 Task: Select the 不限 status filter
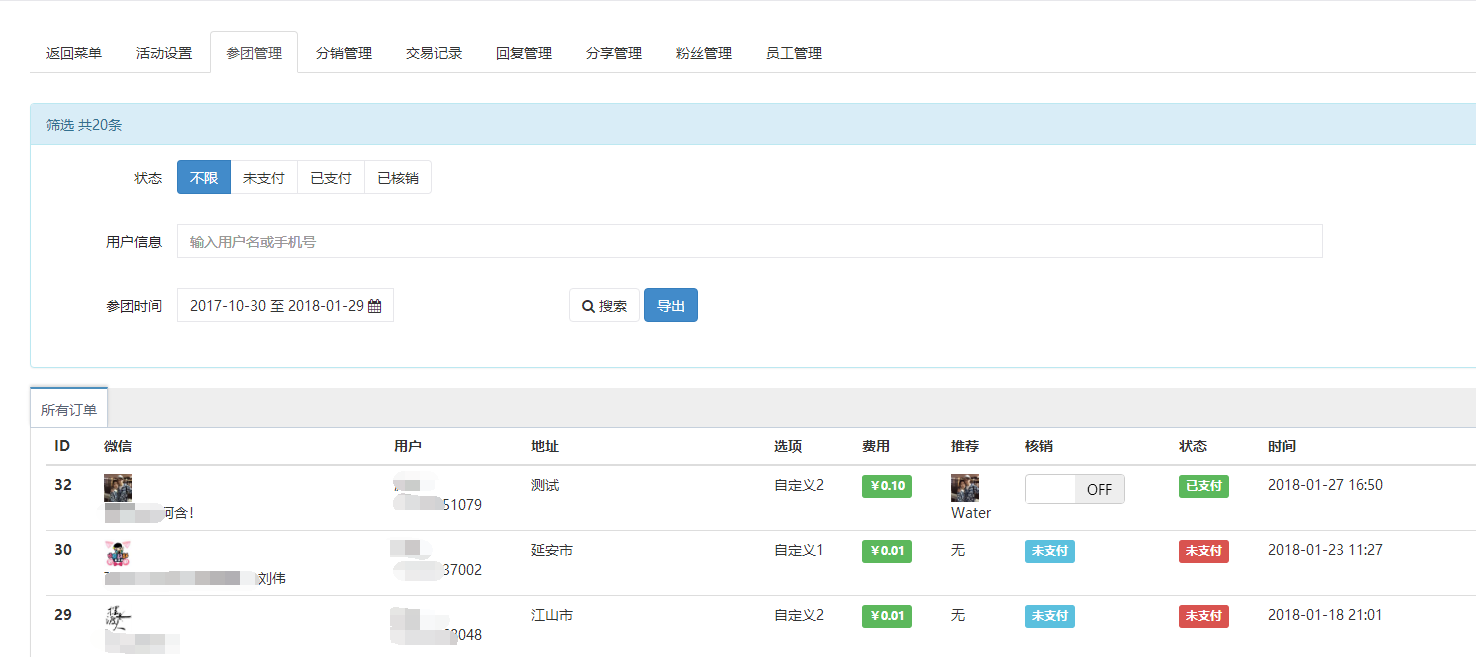coord(203,177)
